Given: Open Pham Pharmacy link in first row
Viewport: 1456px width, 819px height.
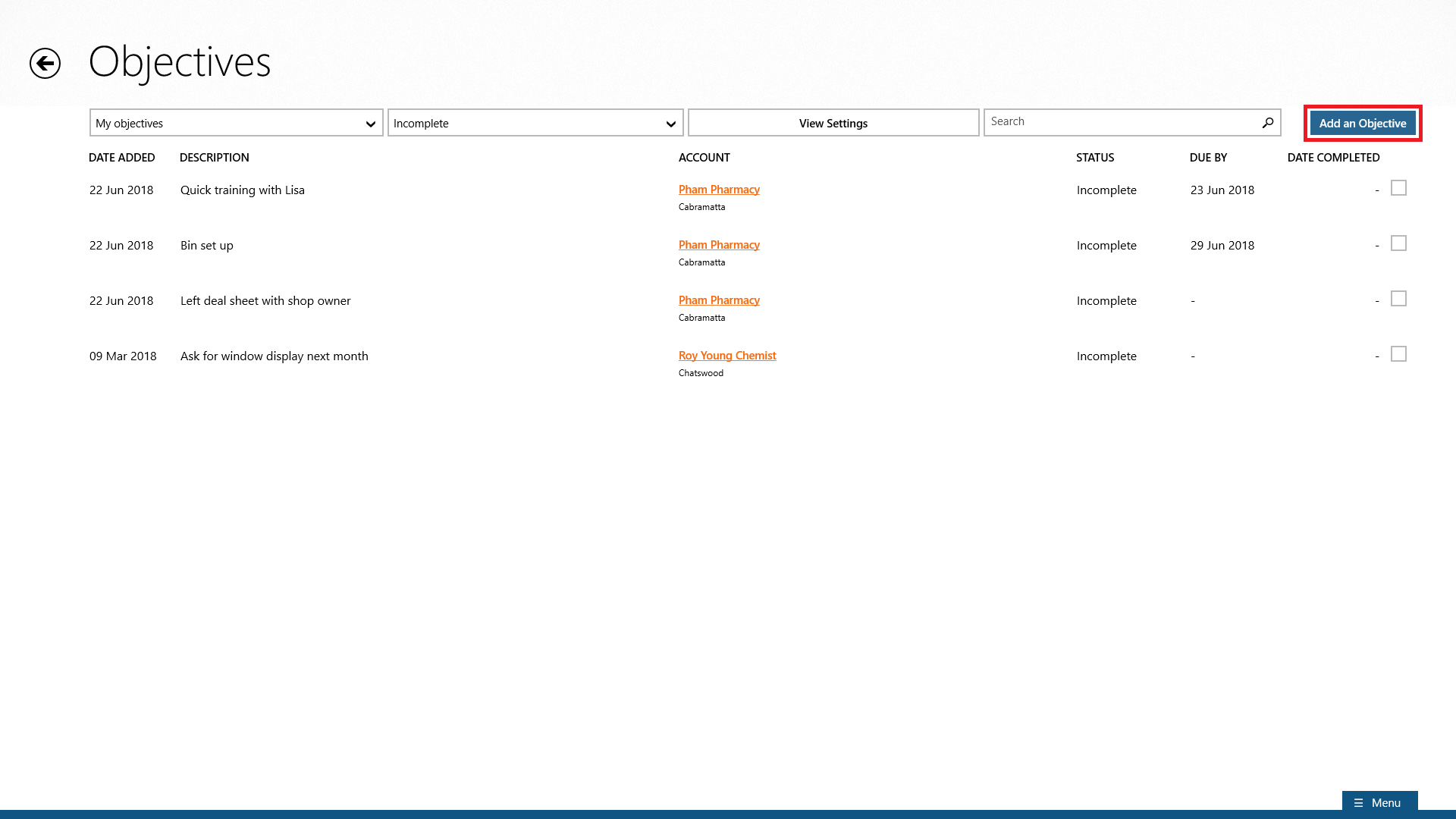Looking at the screenshot, I should [718, 190].
